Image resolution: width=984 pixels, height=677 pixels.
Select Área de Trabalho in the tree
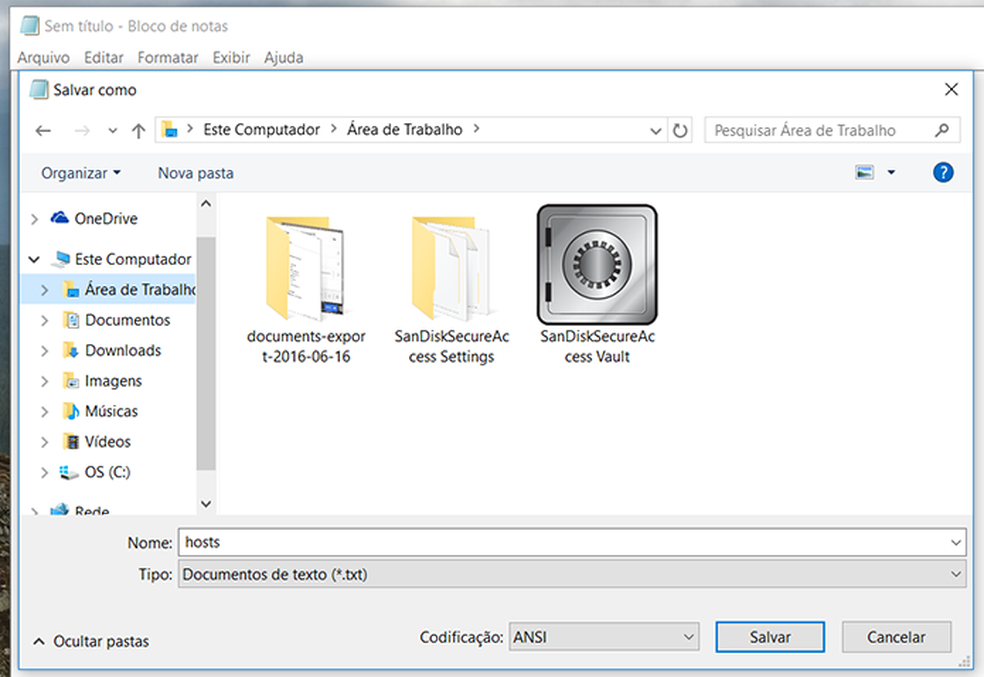coord(139,289)
